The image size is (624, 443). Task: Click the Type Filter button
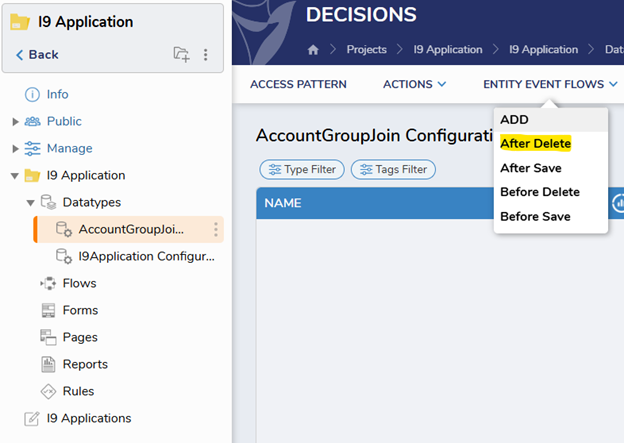click(301, 170)
